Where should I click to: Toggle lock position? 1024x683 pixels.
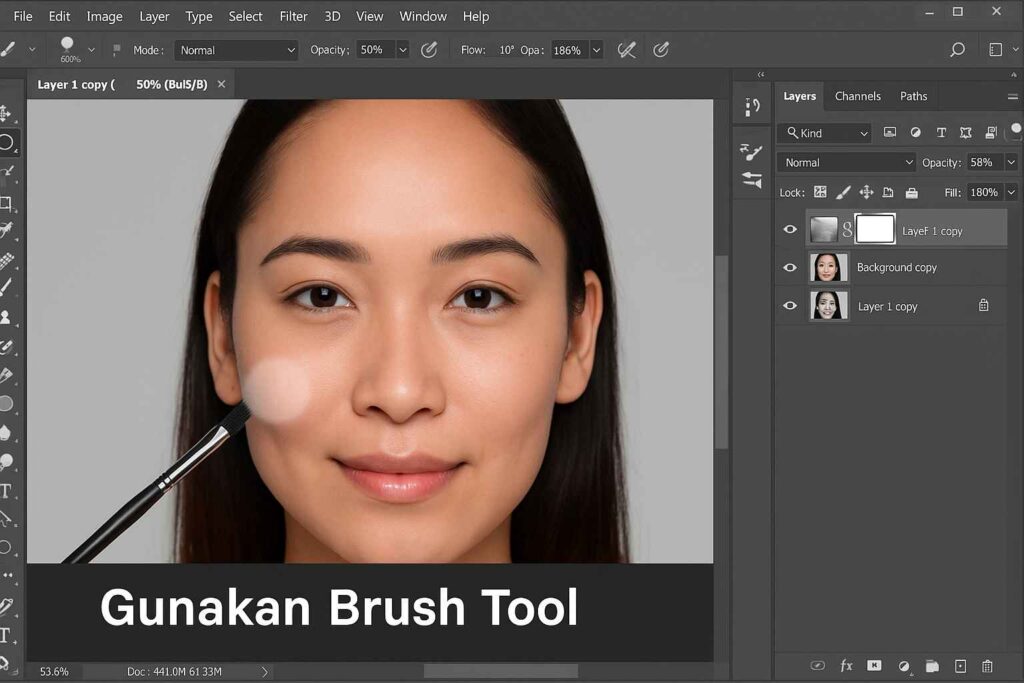[x=866, y=192]
